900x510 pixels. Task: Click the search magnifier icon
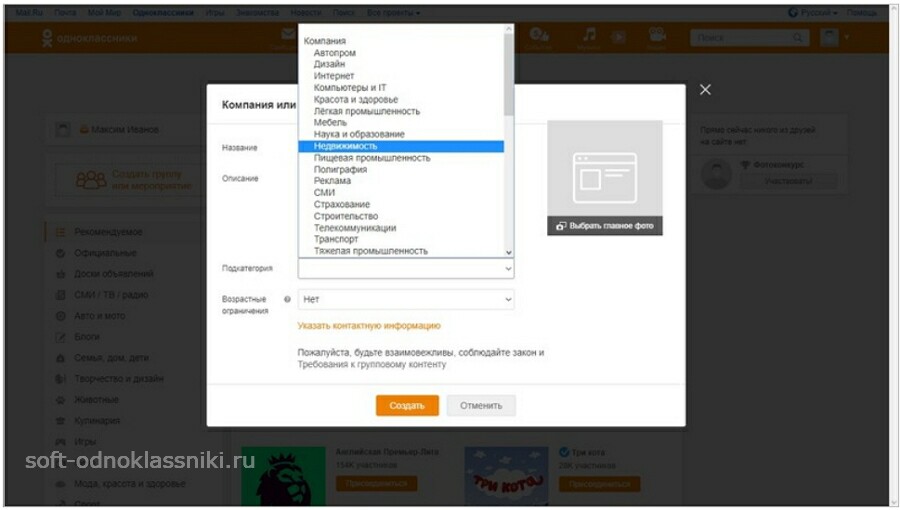pyautogui.click(x=798, y=38)
